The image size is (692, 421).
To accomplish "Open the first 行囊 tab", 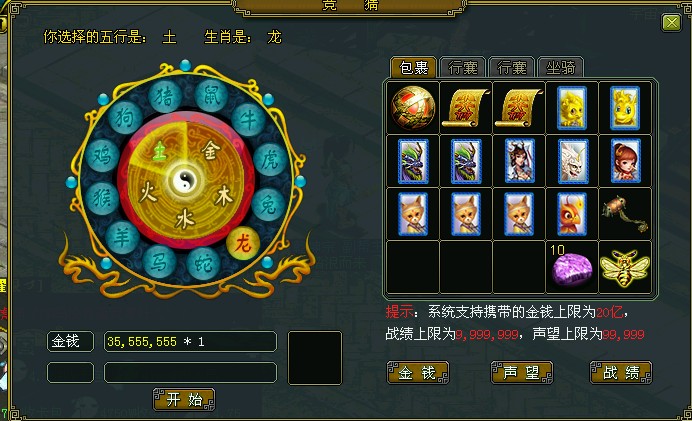I will point(463,68).
